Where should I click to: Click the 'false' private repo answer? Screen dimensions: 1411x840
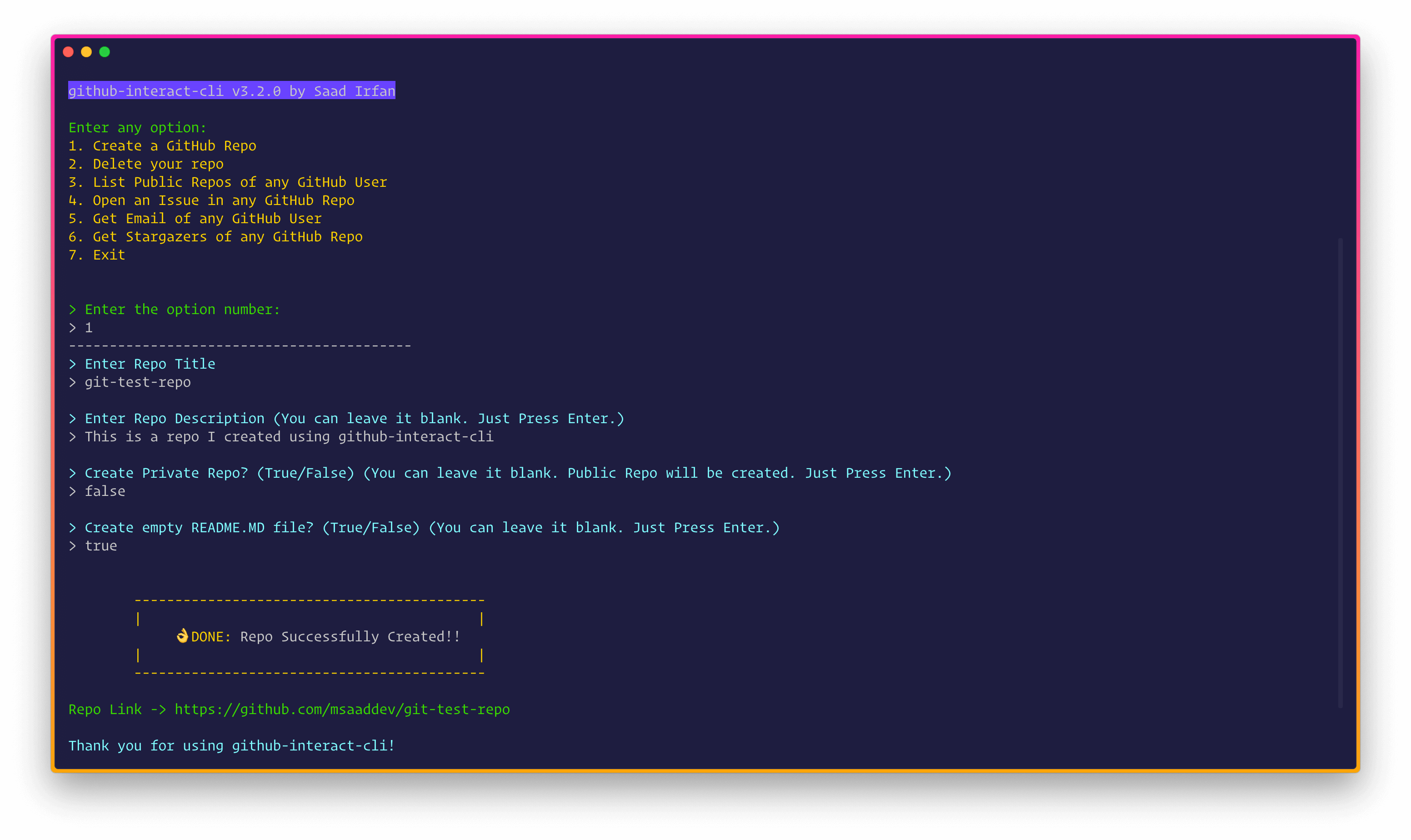coord(105,491)
